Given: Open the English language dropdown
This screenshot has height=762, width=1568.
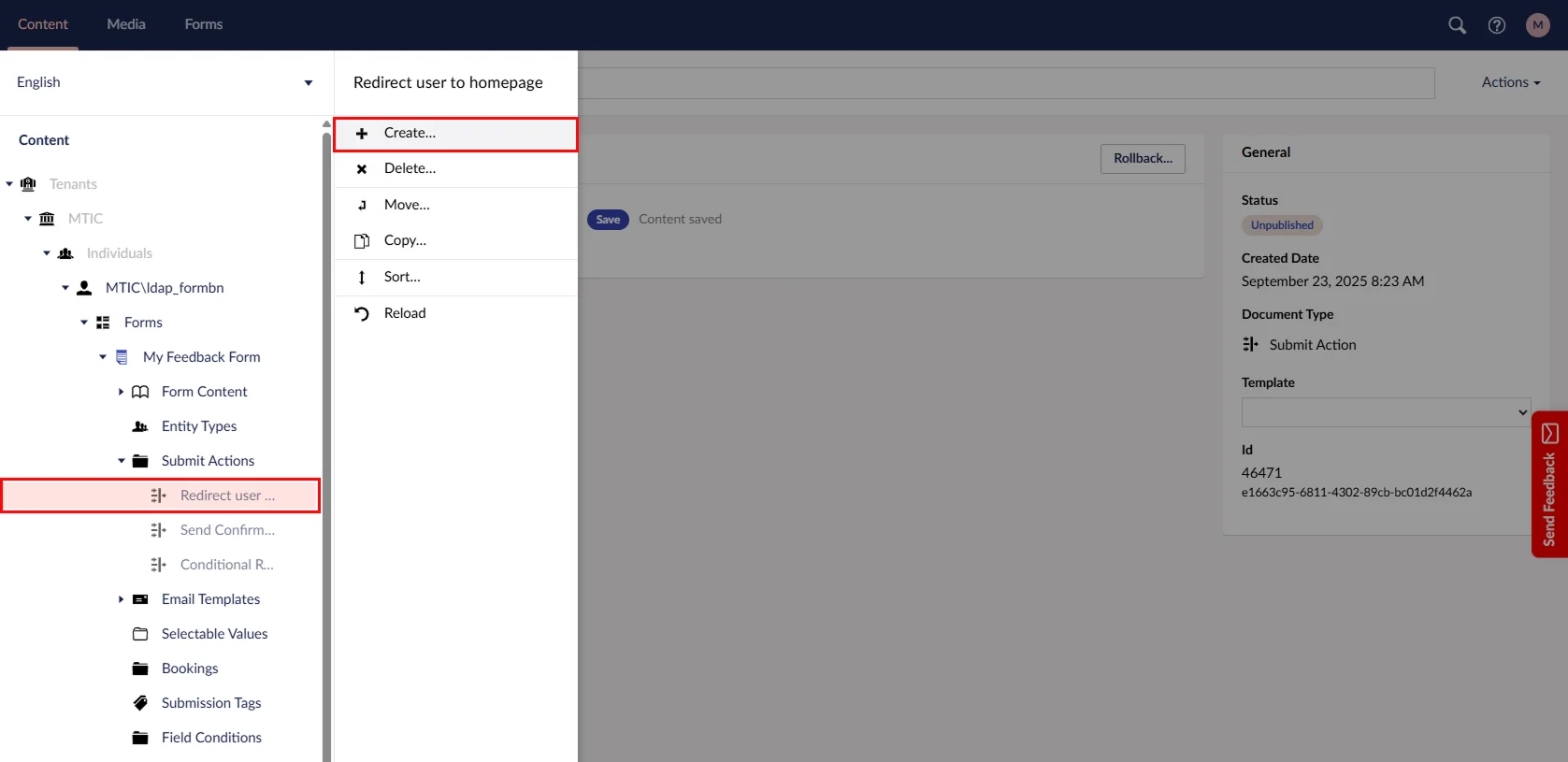Looking at the screenshot, I should pyautogui.click(x=165, y=82).
